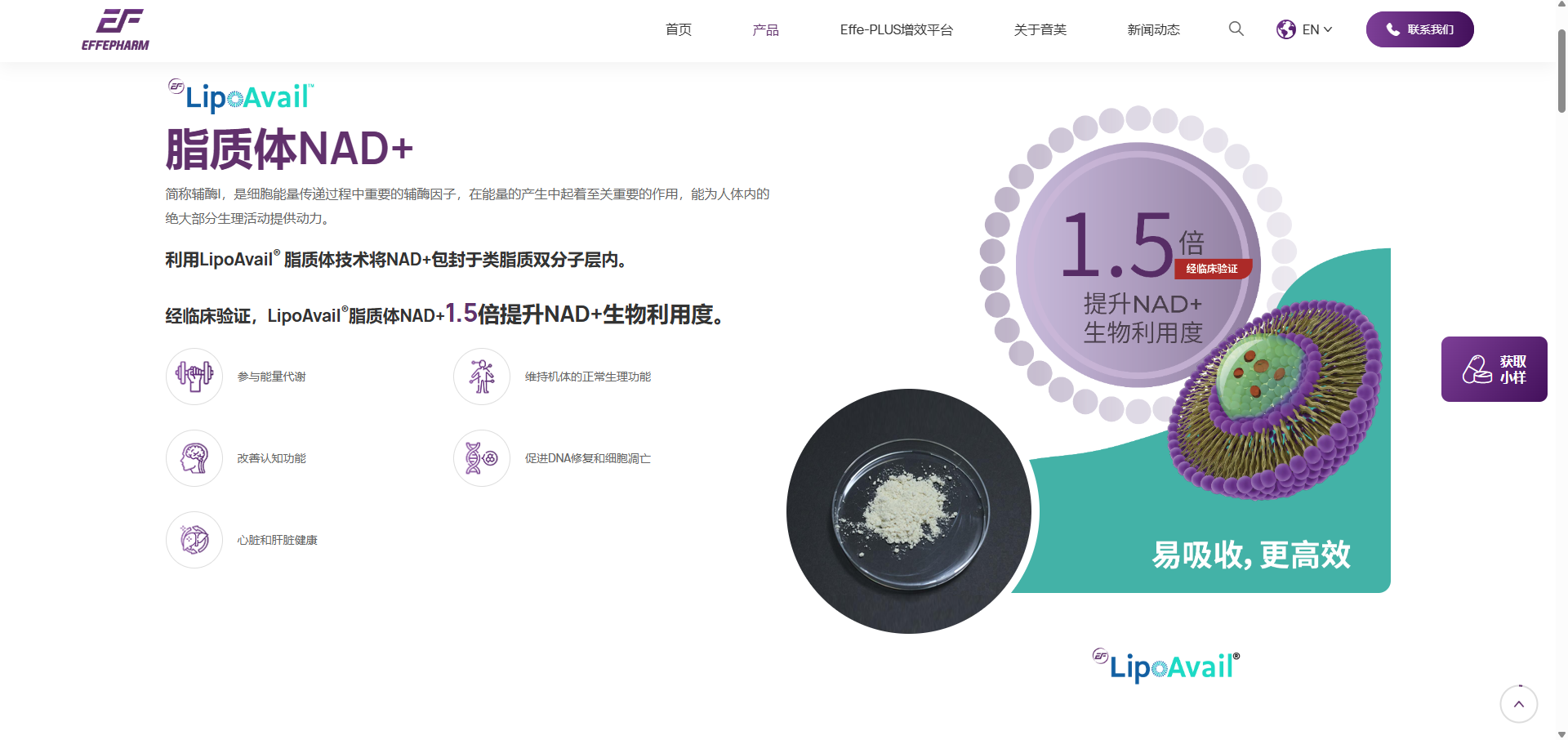This screenshot has height=740, width=1568.
Task: Click the petri dish powder image
Action: 909,511
